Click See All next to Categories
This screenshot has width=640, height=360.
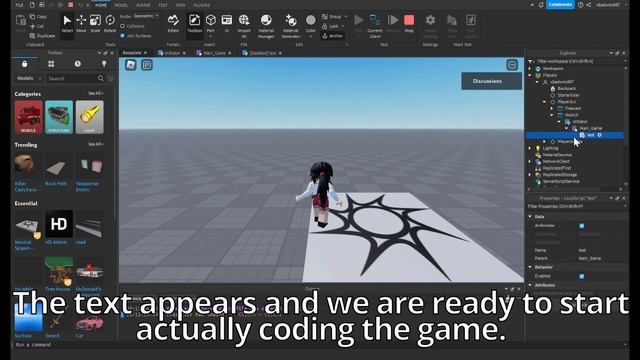(95, 93)
